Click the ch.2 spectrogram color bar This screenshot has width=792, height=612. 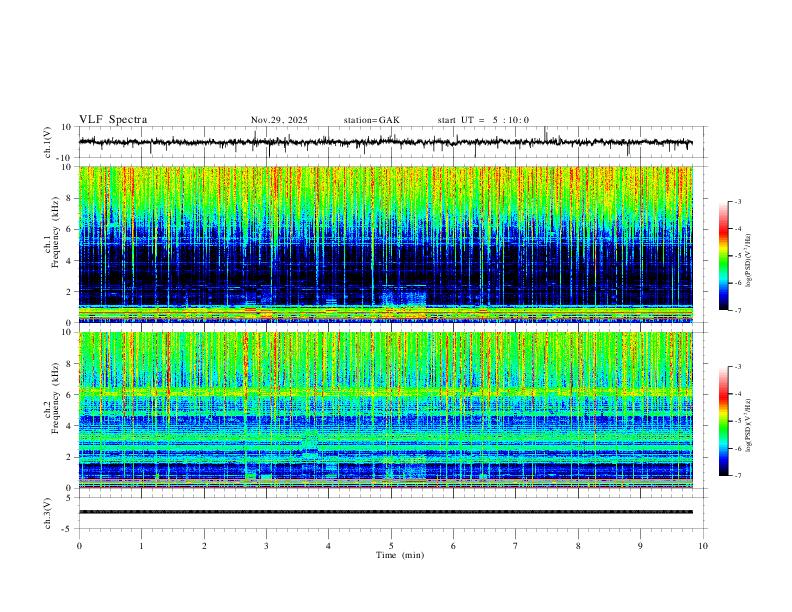[723, 421]
